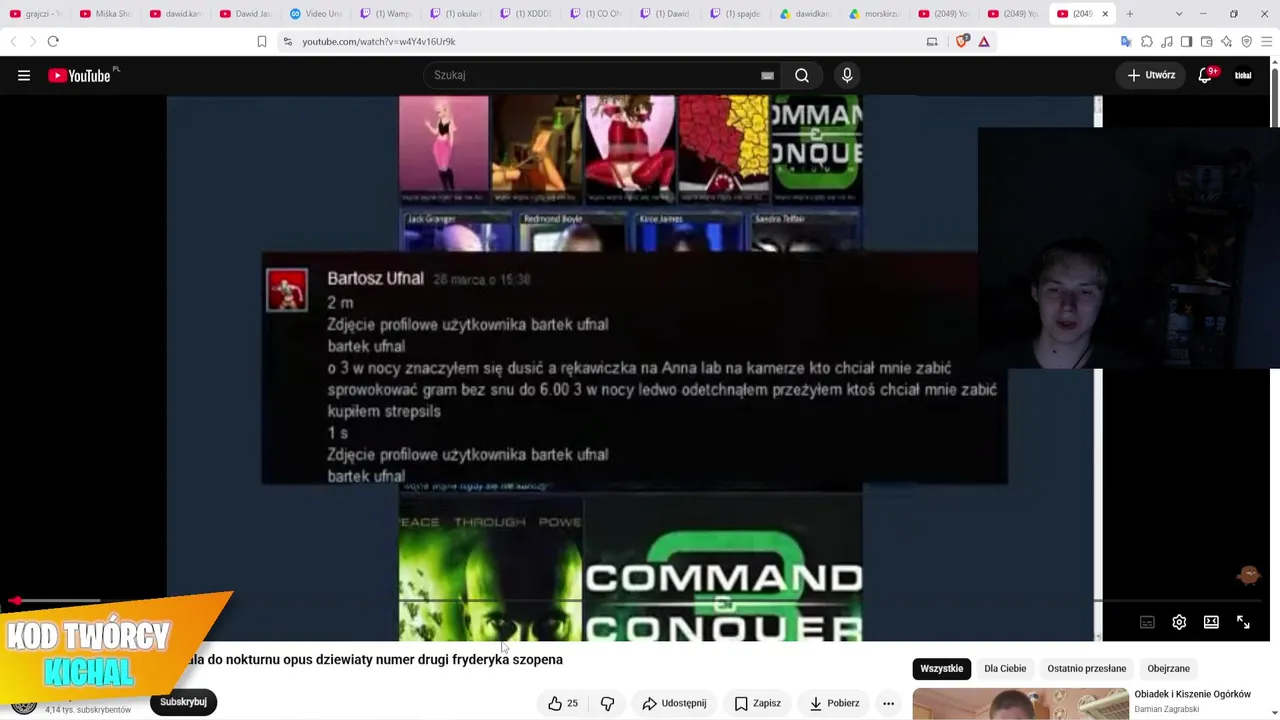Enter fullscreen on the video player
The width and height of the screenshot is (1280, 720).
tap(1243, 622)
